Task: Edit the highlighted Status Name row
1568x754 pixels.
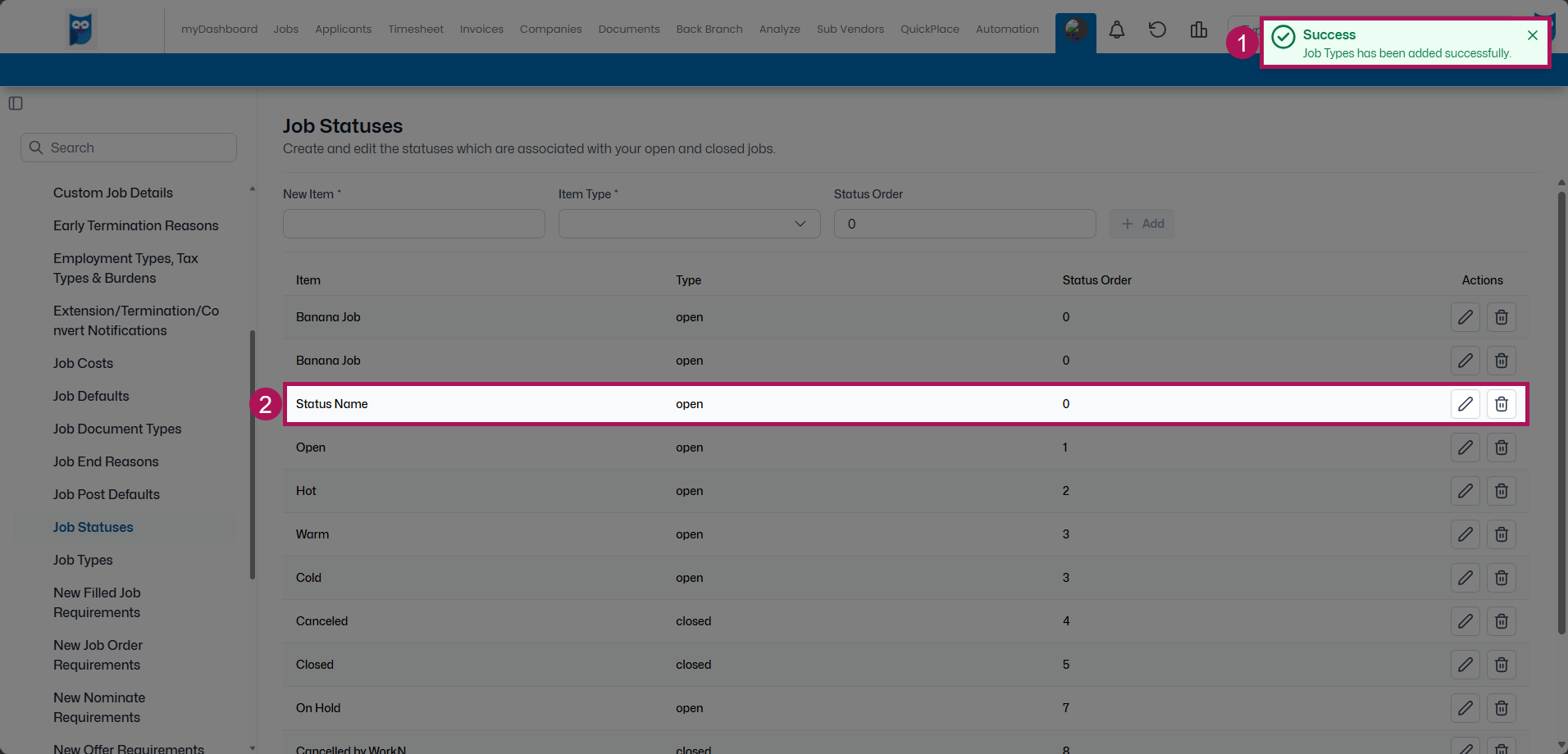Action: click(x=1465, y=403)
